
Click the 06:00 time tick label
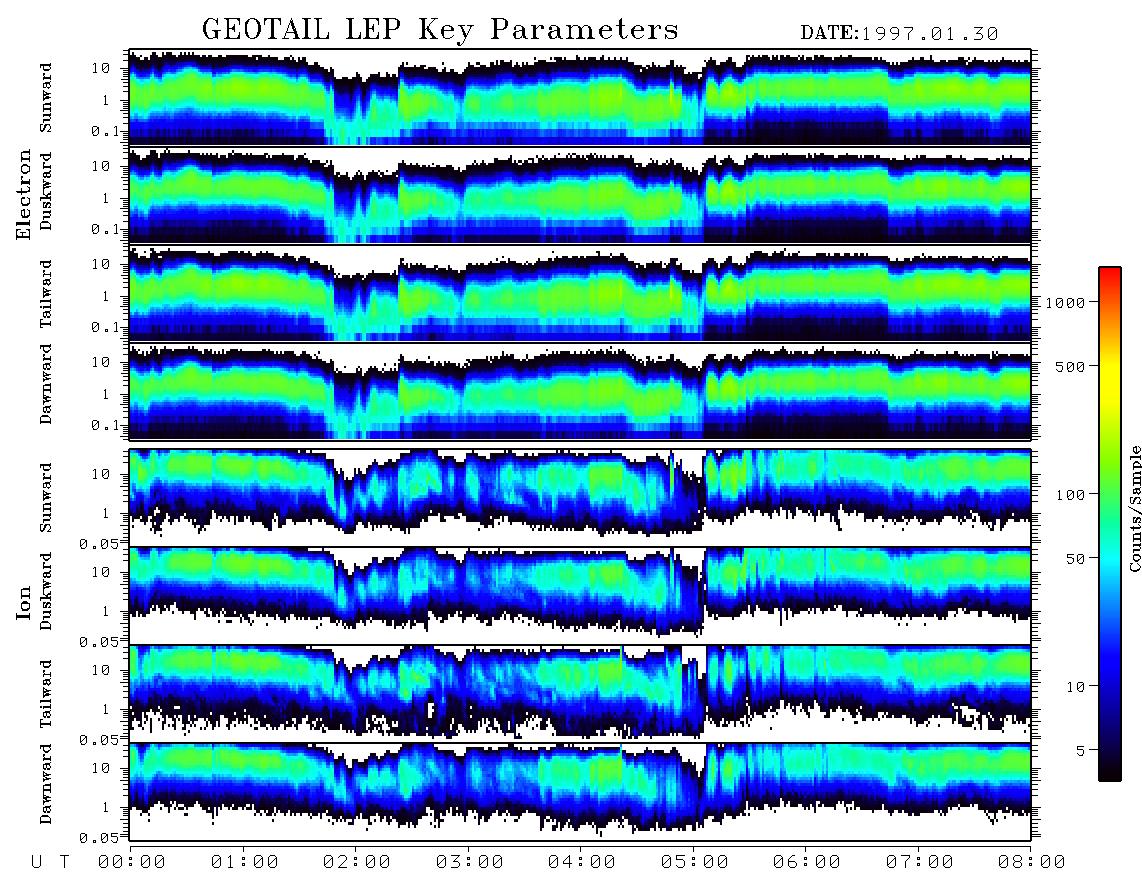pyautogui.click(x=807, y=863)
